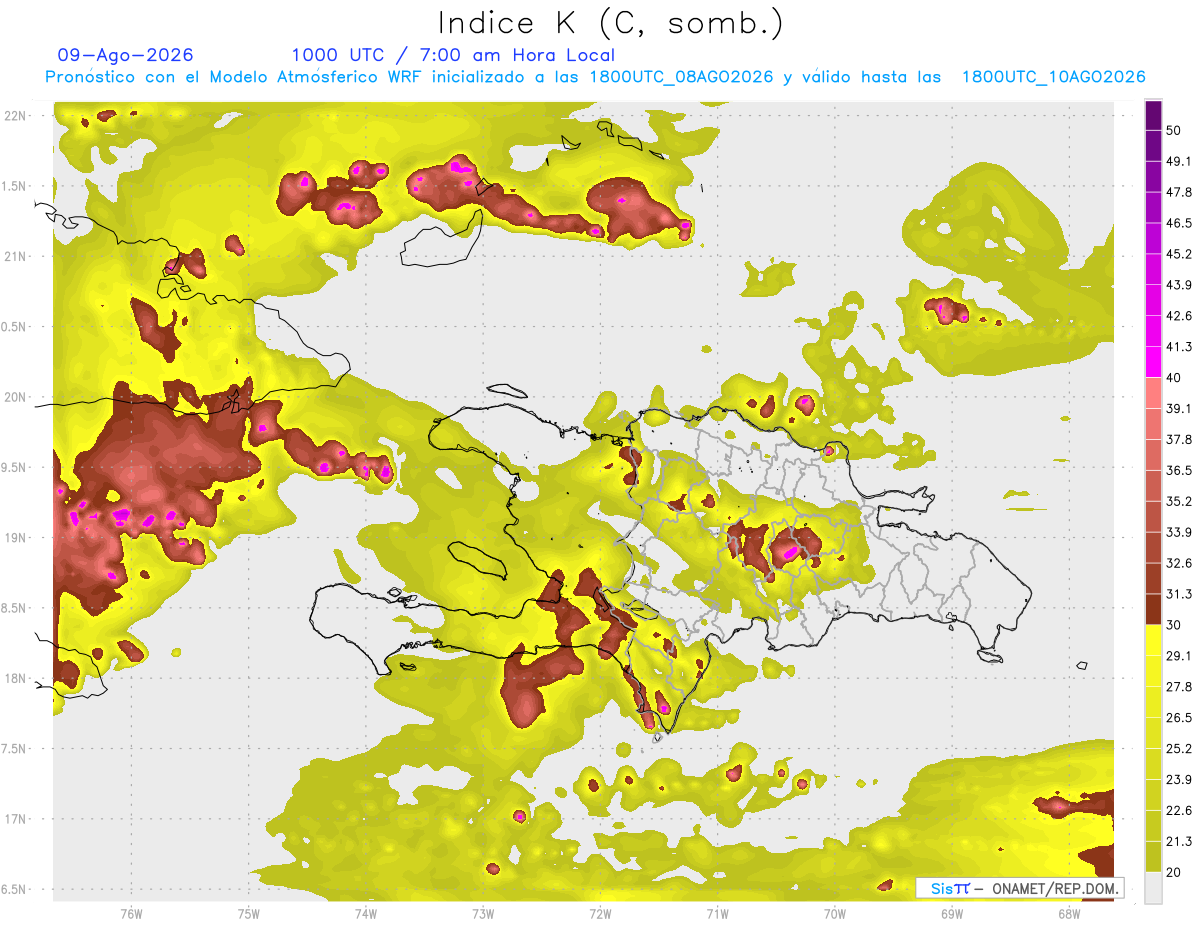
Task: Click the '76W' longitude label
Action: (x=131, y=914)
